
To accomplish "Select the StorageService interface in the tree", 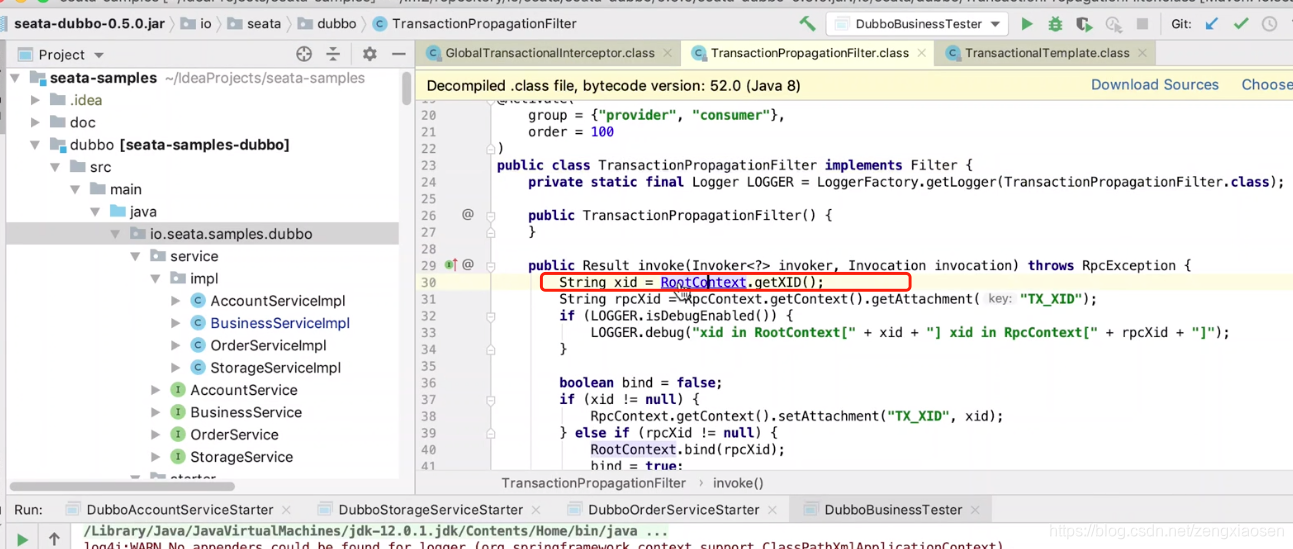I will 241,457.
